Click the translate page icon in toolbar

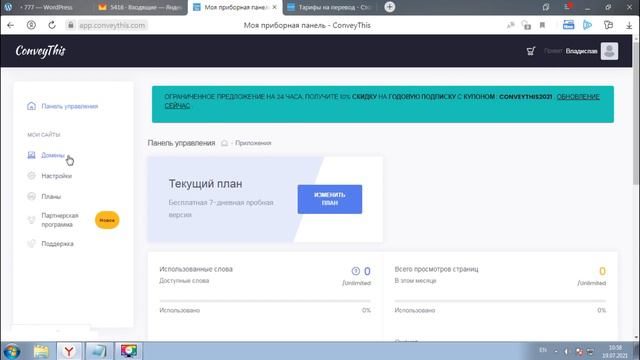tap(511, 25)
